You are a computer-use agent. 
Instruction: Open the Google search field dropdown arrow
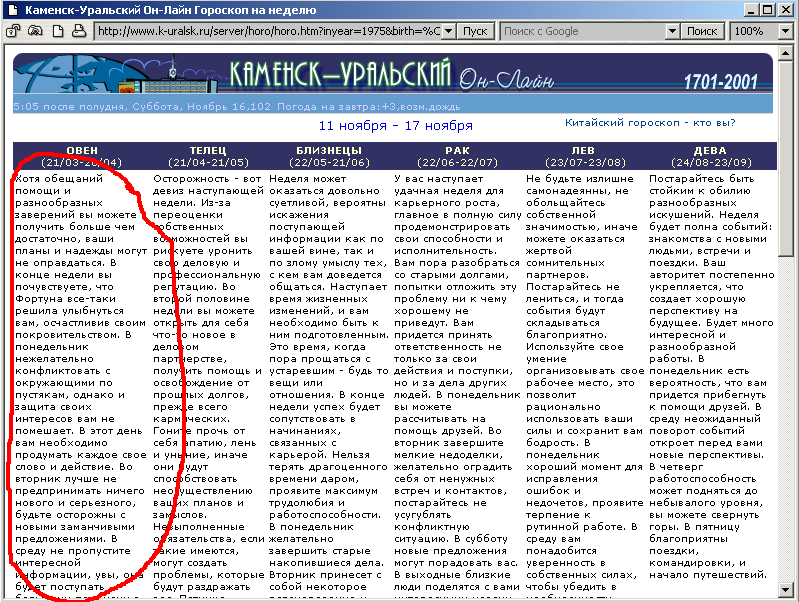pos(673,31)
